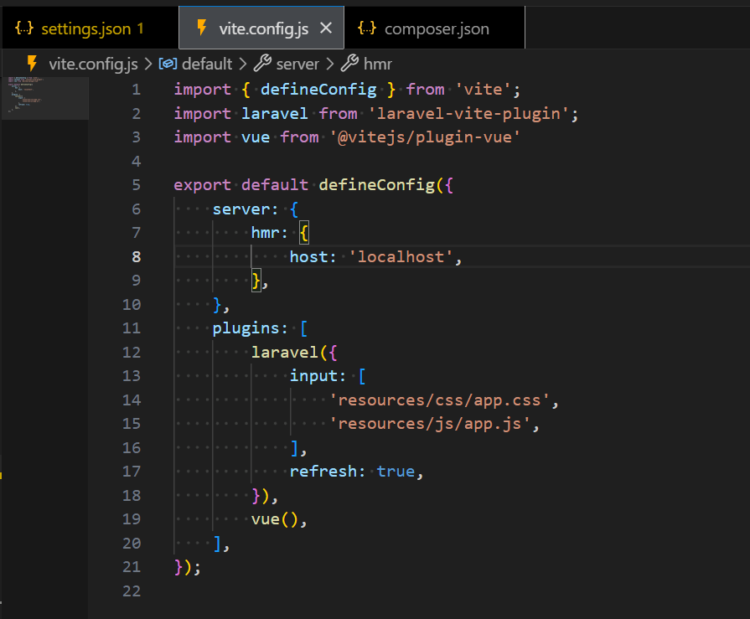The height and width of the screenshot is (619, 750).
Task: Click the highlighted opening brace after hmr:
Action: (304, 233)
